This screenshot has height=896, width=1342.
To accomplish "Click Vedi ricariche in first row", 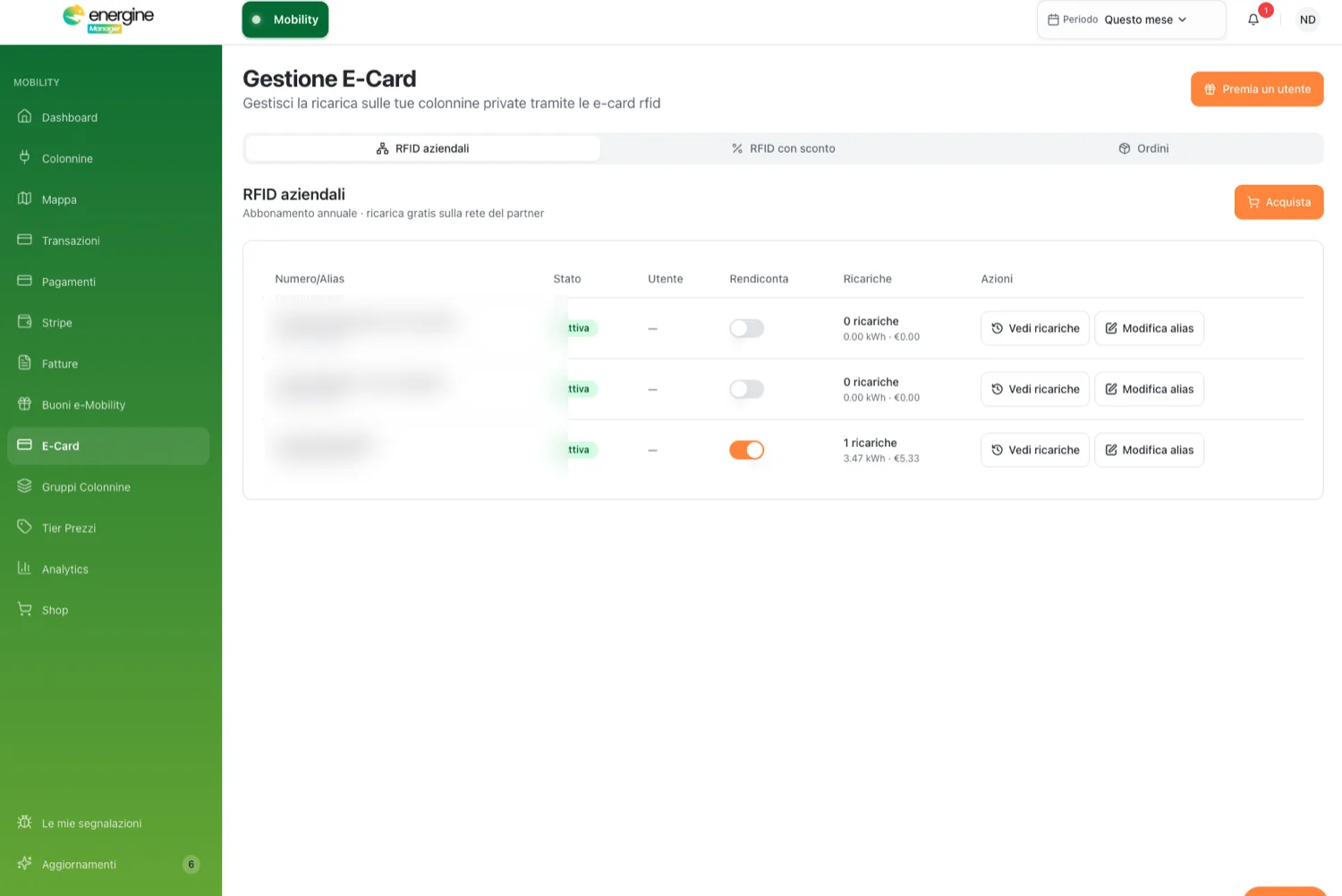I will pos(1035,328).
